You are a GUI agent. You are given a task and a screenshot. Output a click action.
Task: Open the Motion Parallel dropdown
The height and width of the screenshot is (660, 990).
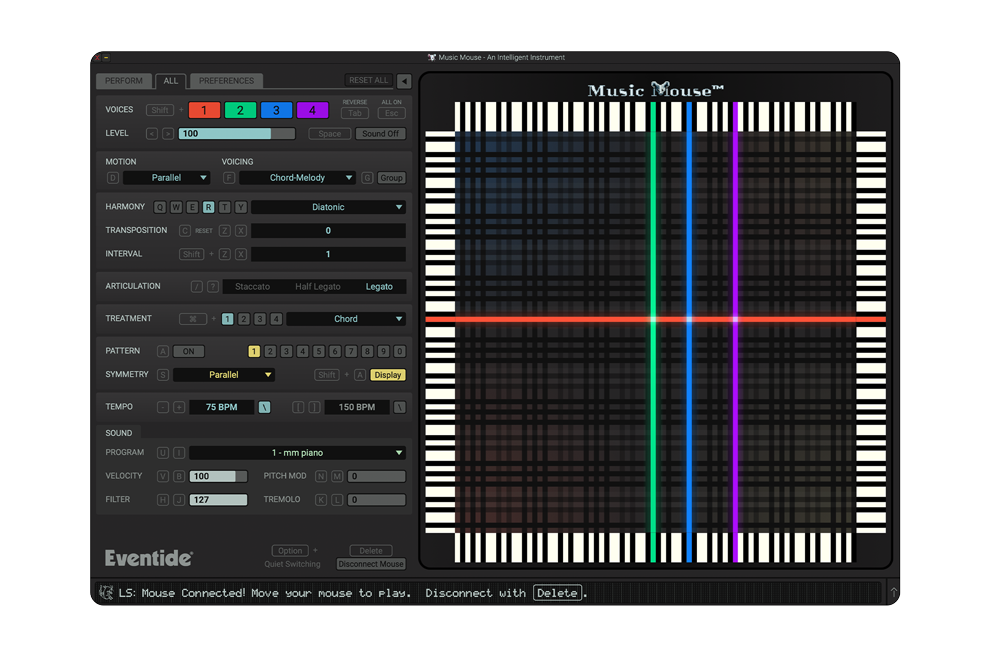point(166,178)
